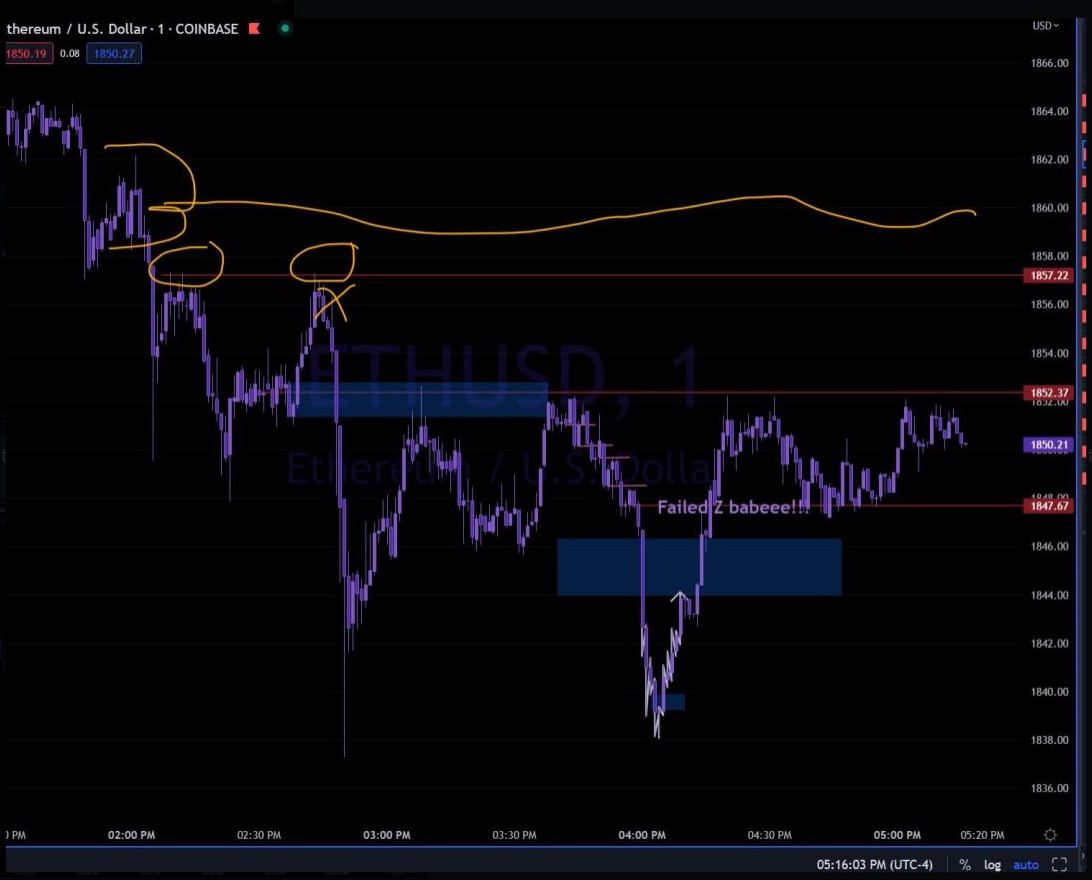The width and height of the screenshot is (1092, 880).
Task: Toggle percent scale mode
Action: [x=965, y=865]
